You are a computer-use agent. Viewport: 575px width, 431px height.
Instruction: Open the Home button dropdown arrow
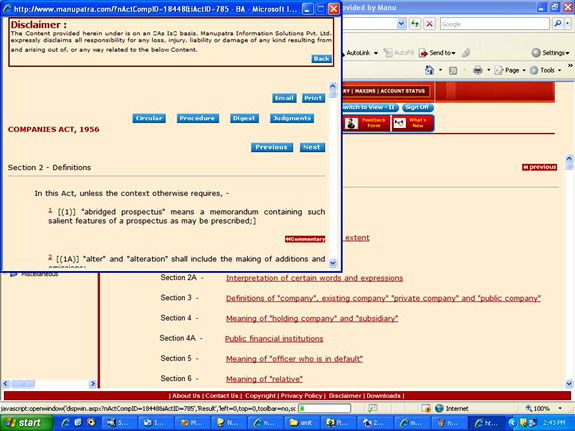tap(440, 70)
